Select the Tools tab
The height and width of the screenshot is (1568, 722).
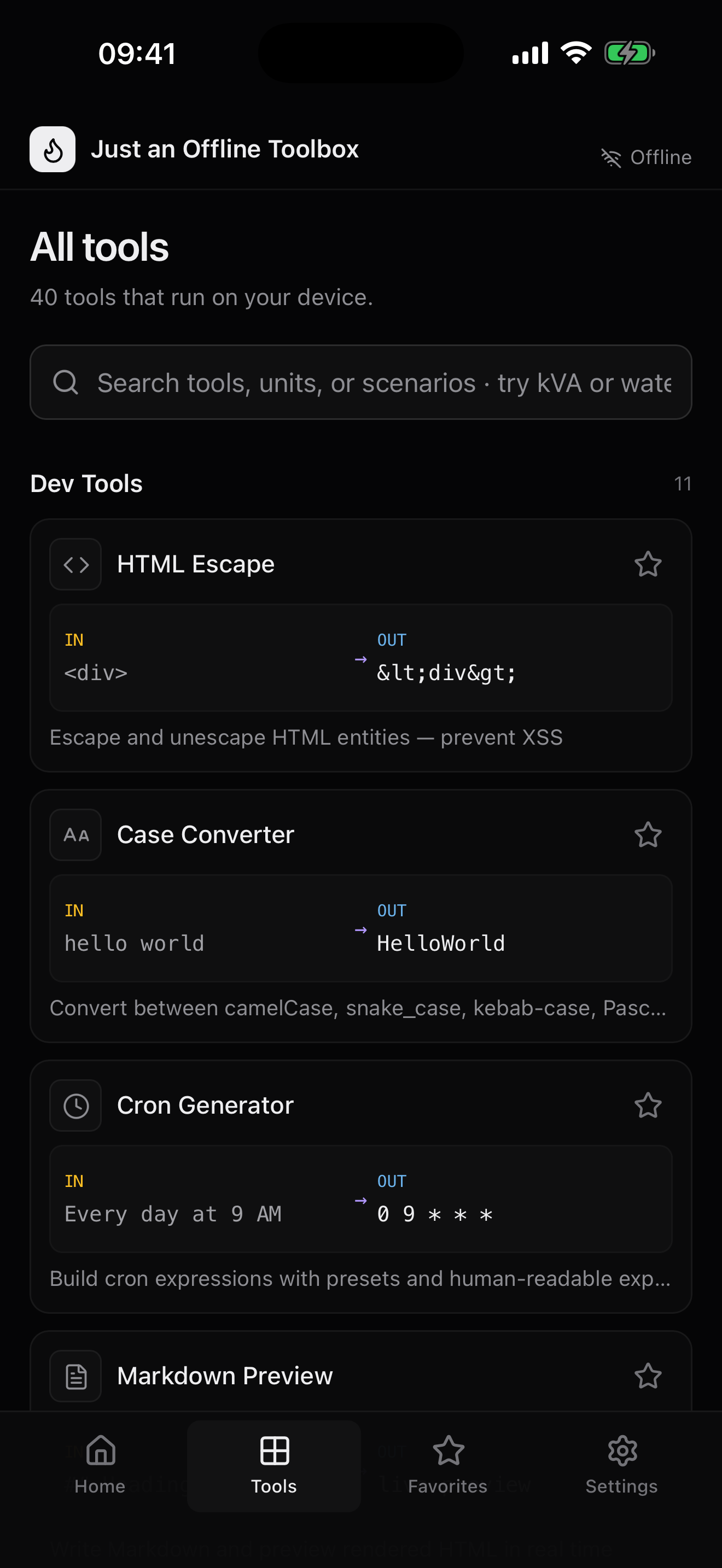(x=274, y=1466)
